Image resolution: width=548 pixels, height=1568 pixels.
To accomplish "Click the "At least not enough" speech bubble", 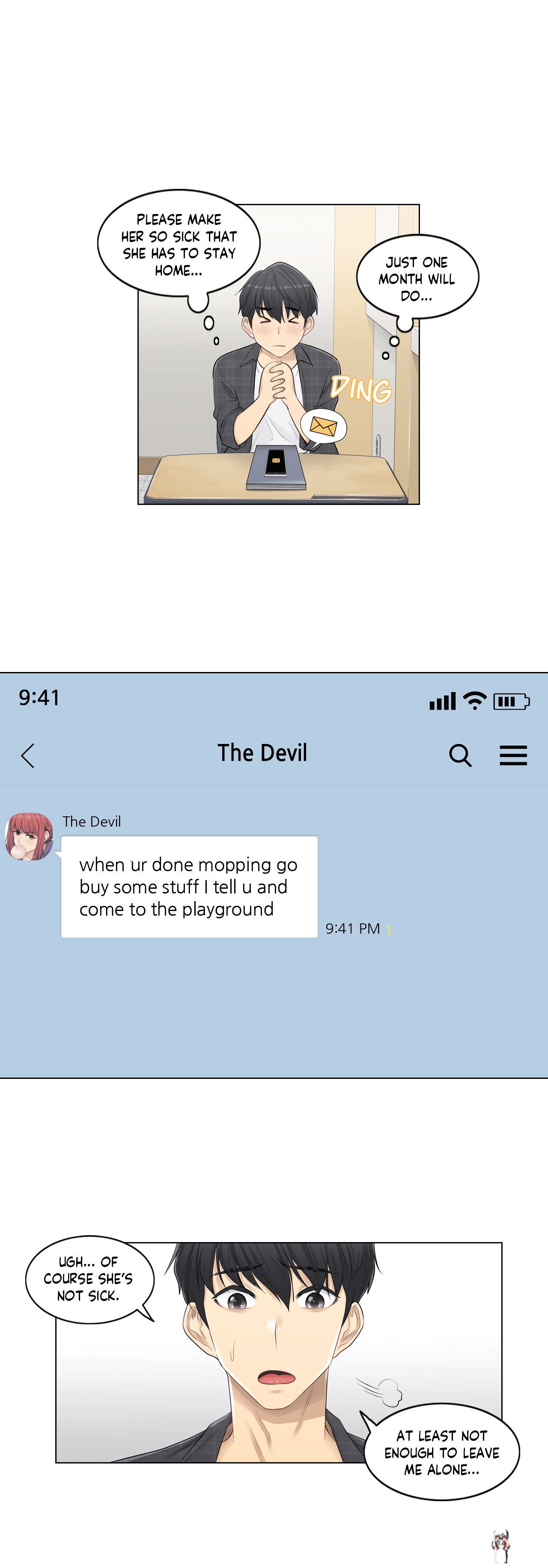I will (441, 1452).
